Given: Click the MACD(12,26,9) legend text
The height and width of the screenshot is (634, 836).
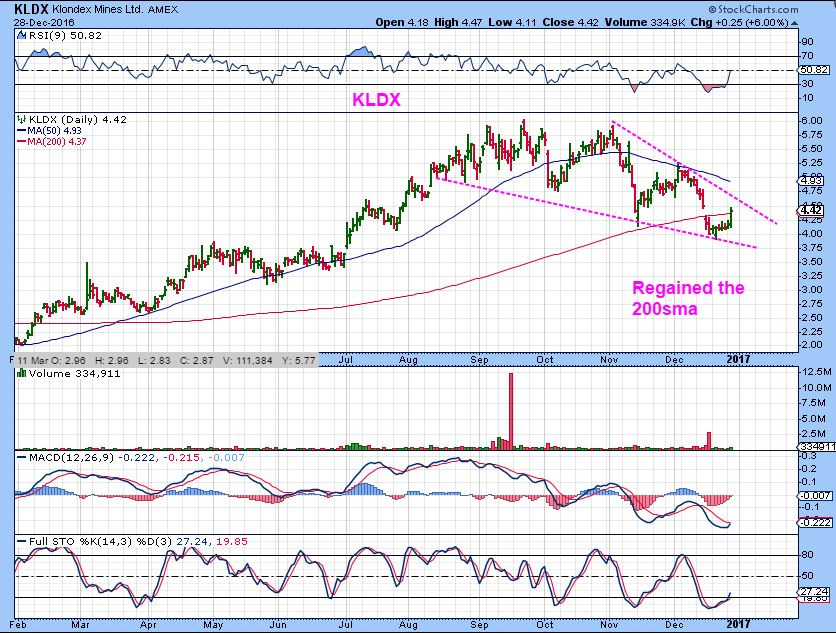Looking at the screenshot, I should click(71, 458).
